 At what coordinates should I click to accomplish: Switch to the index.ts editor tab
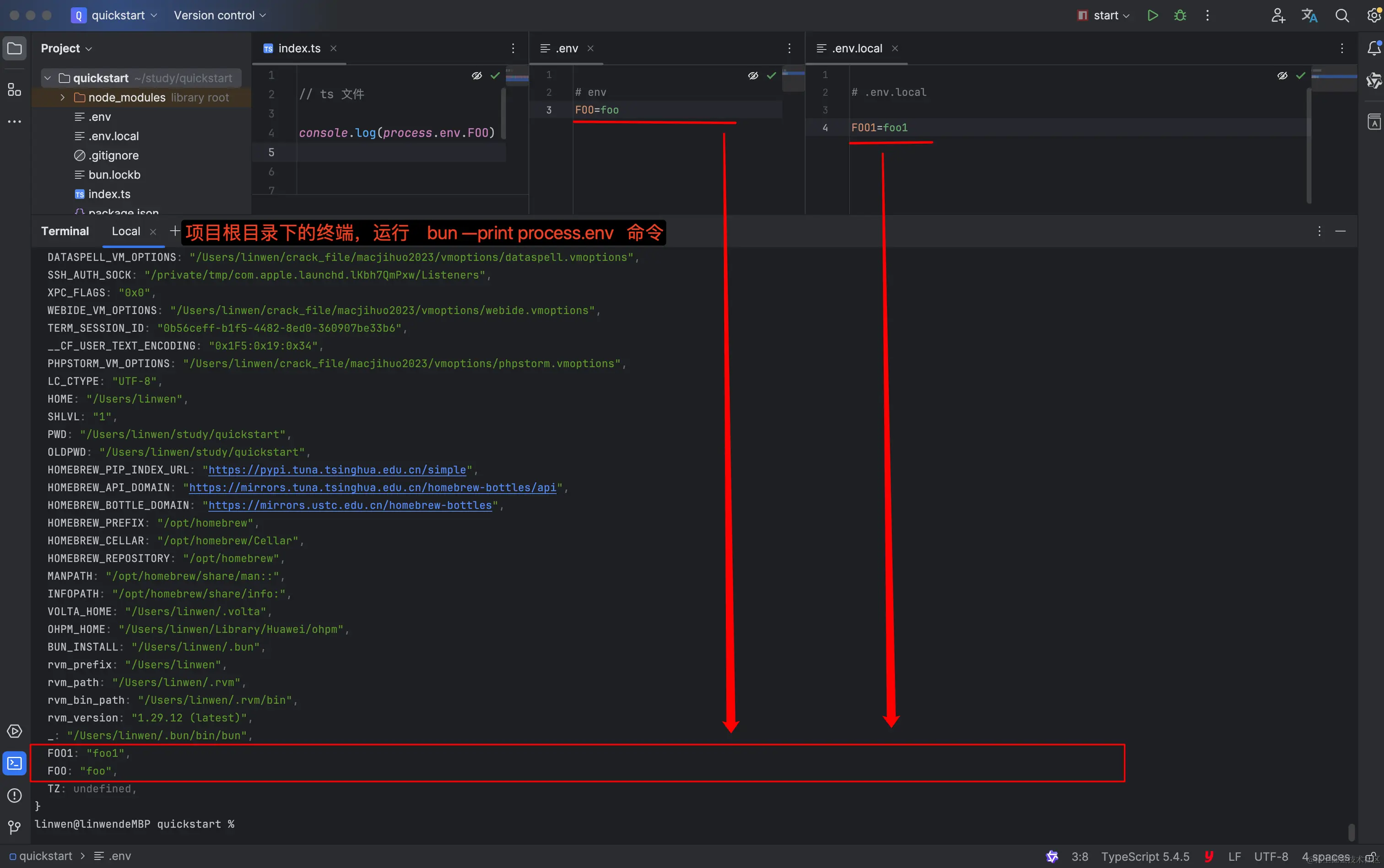click(x=299, y=48)
